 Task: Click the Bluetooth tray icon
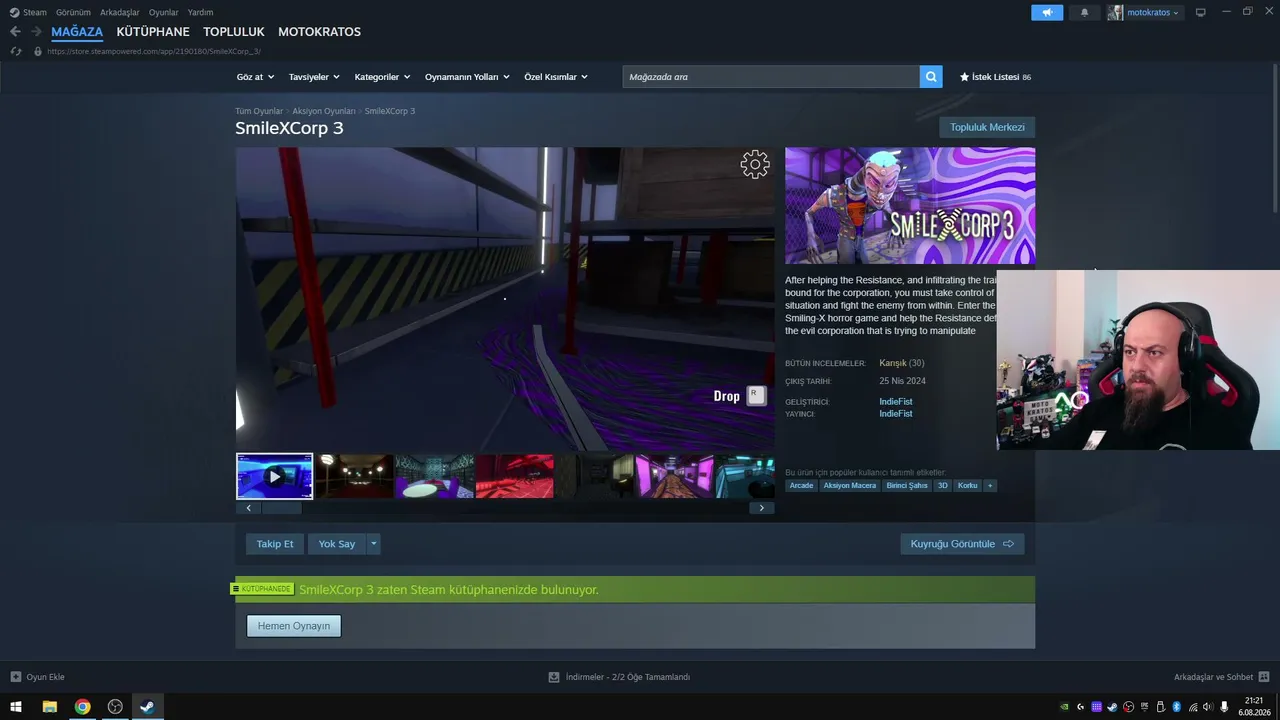point(1177,707)
